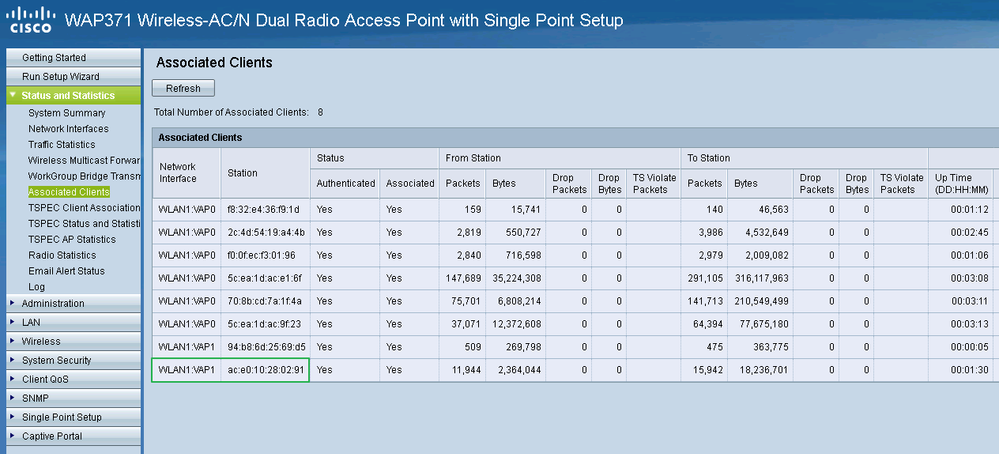Click the Cisco logo

[32, 20]
